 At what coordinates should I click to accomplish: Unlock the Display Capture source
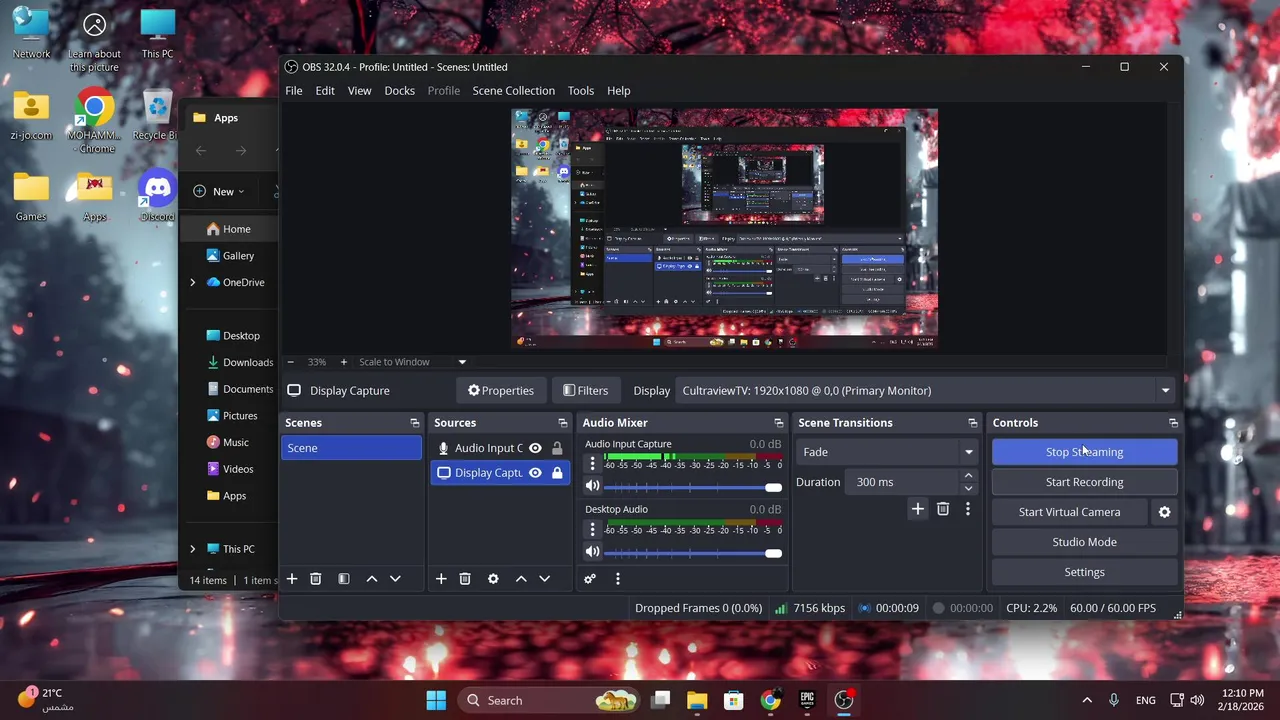pyautogui.click(x=557, y=473)
